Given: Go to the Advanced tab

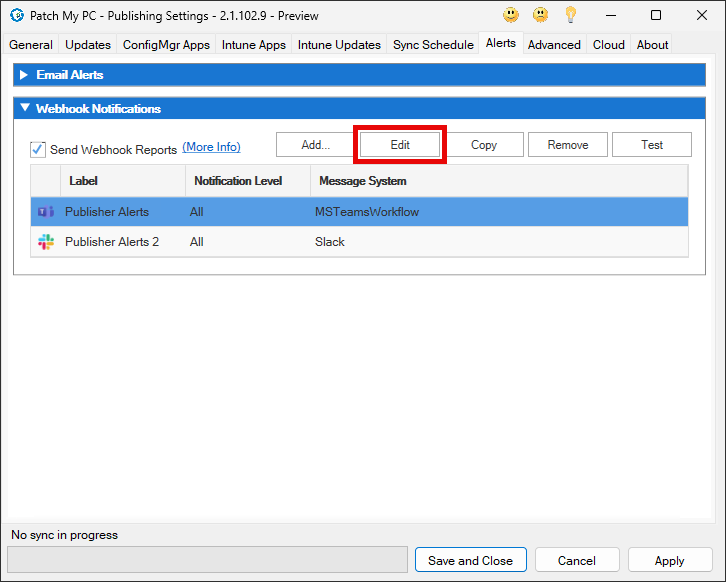Looking at the screenshot, I should [554, 45].
